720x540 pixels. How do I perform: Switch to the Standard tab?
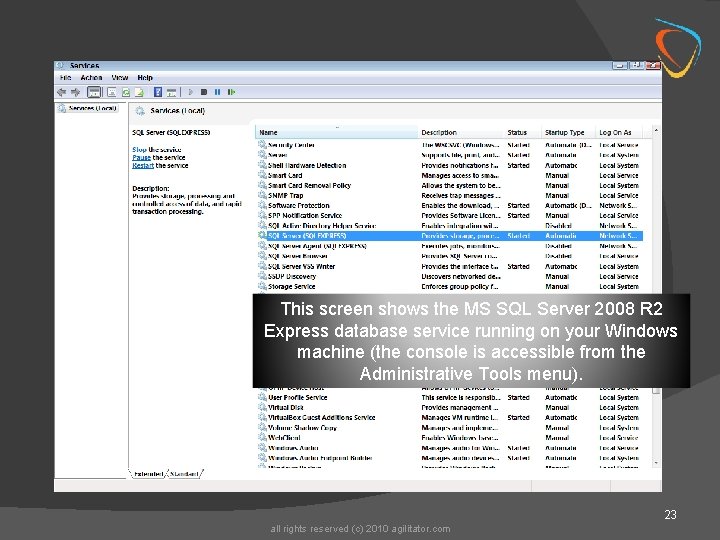184,474
